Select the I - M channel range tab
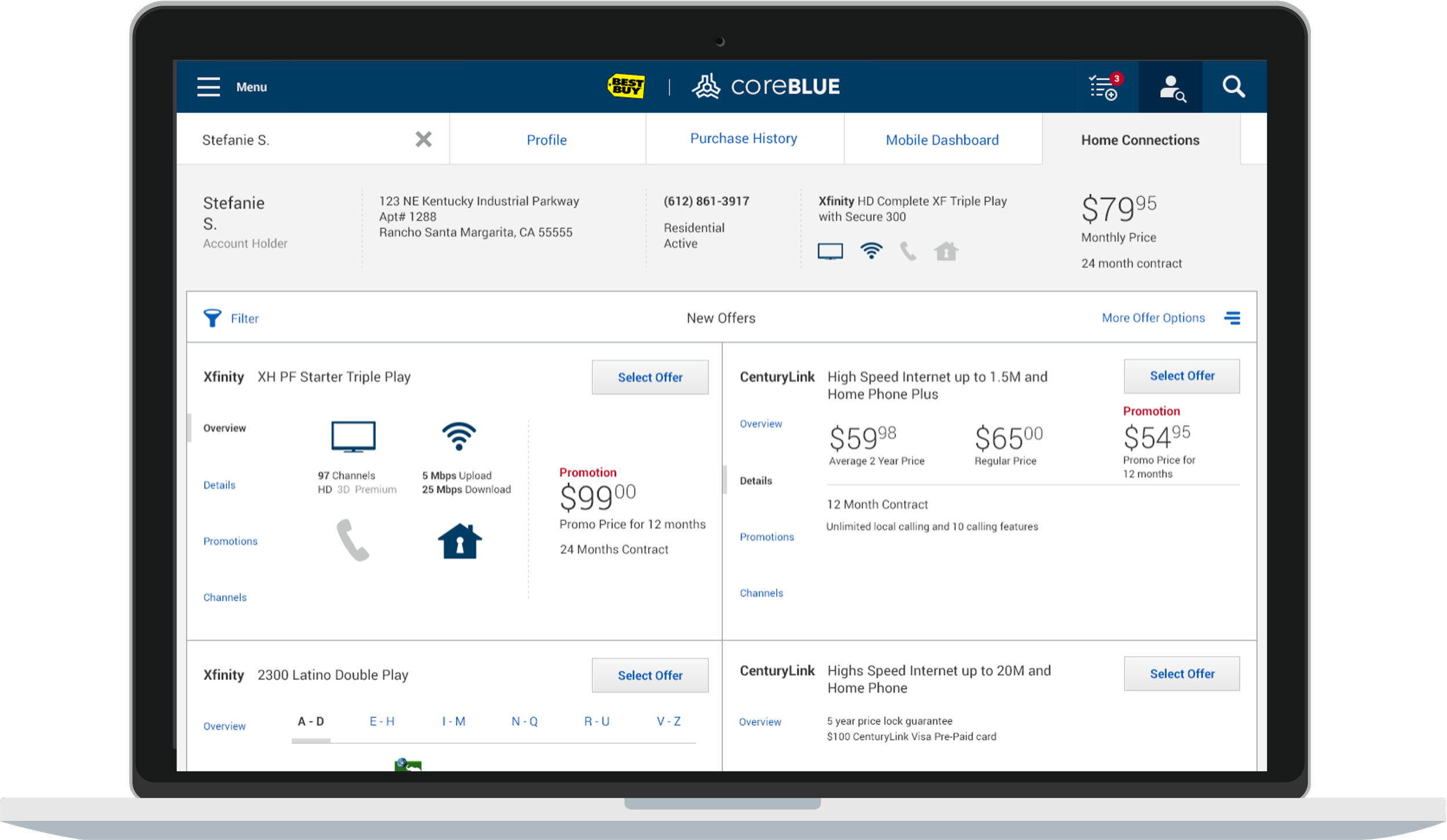The image size is (1447, 840). point(454,721)
